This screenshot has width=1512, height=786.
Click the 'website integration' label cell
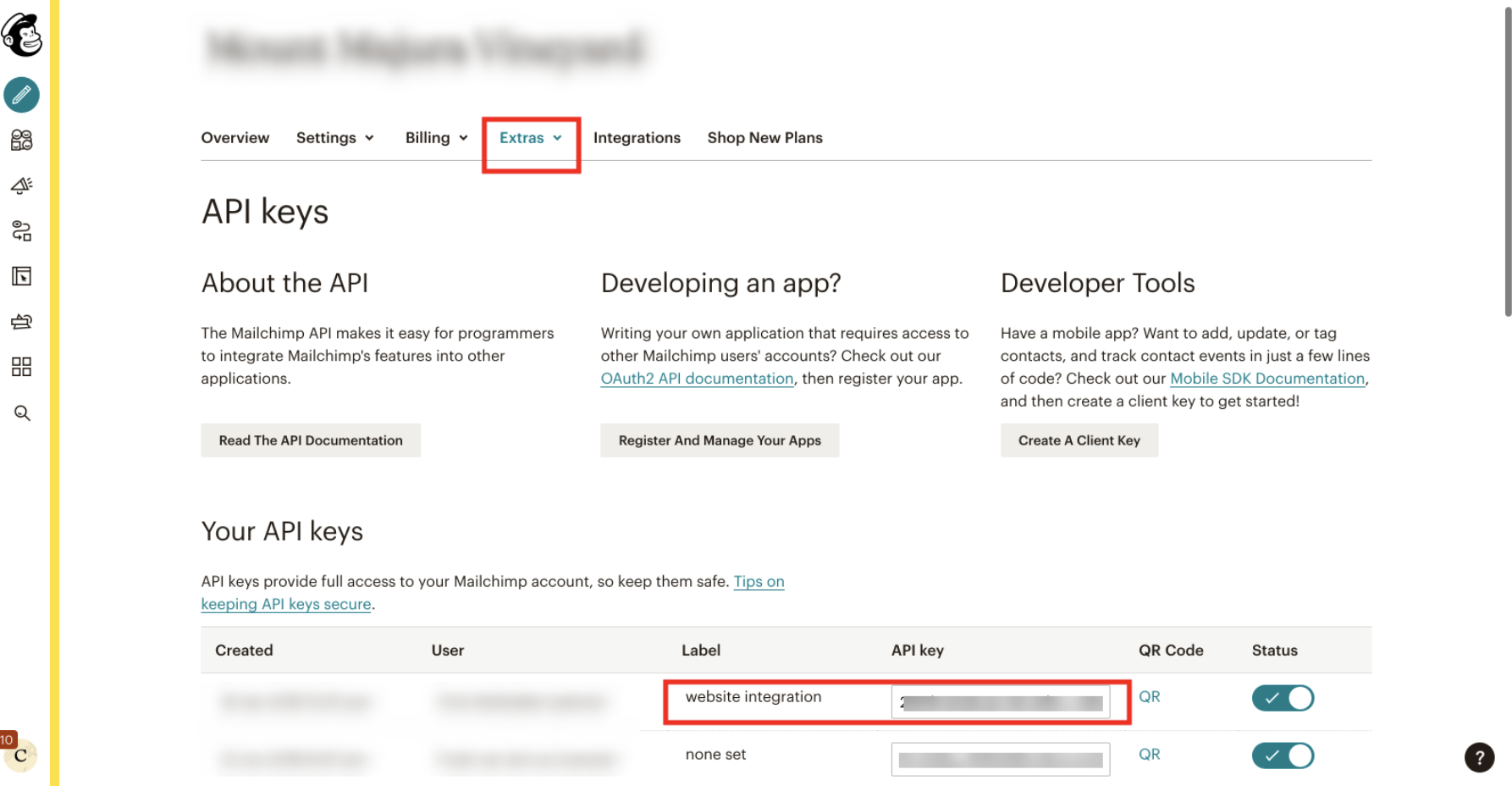pos(753,697)
